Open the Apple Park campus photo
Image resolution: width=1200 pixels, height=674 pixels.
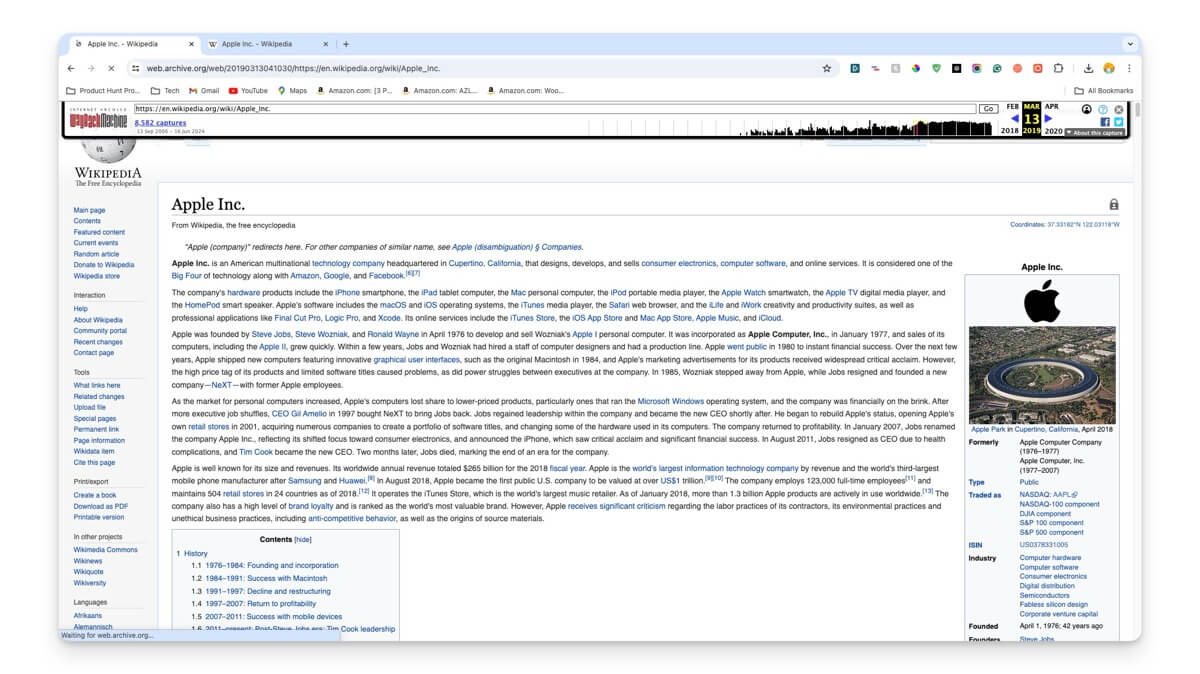(1041, 375)
